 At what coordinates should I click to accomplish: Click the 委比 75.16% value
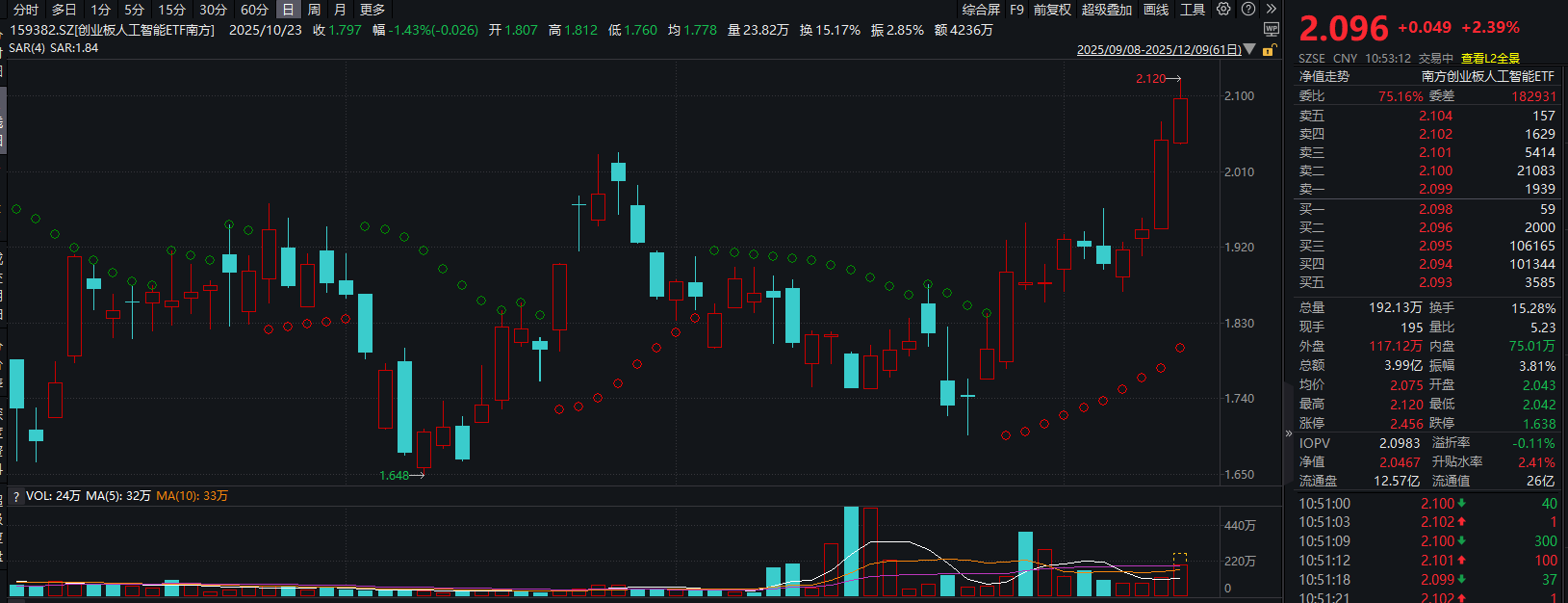[x=1401, y=96]
